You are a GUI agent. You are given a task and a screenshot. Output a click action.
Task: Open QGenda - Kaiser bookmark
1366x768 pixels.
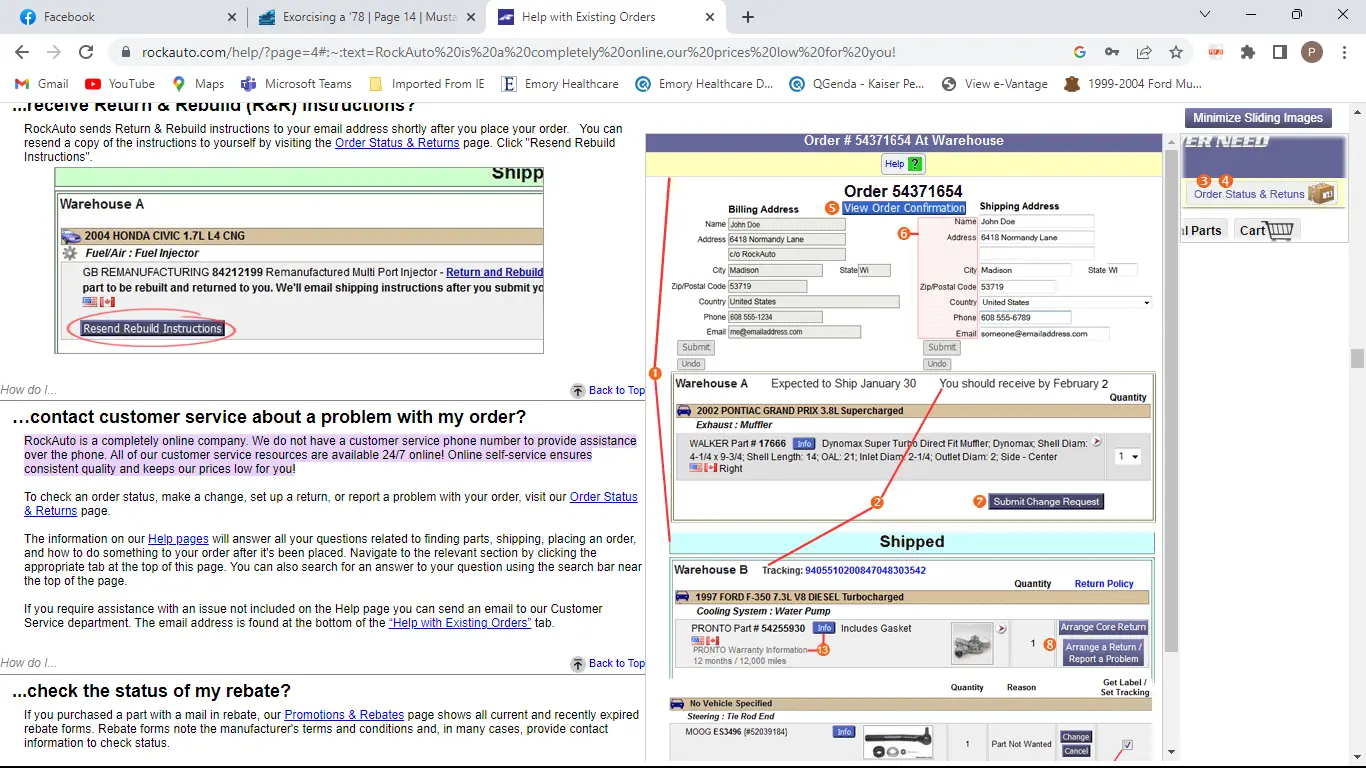point(856,84)
